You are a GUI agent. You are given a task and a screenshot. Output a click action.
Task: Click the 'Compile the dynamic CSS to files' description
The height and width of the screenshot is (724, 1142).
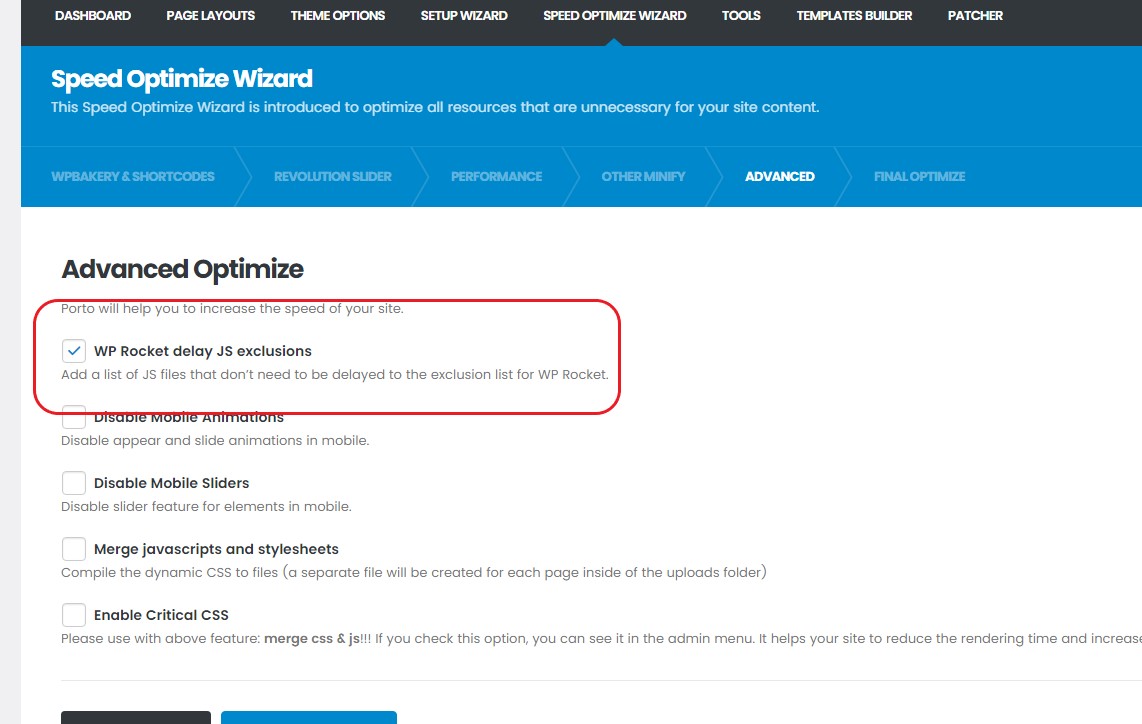click(414, 572)
